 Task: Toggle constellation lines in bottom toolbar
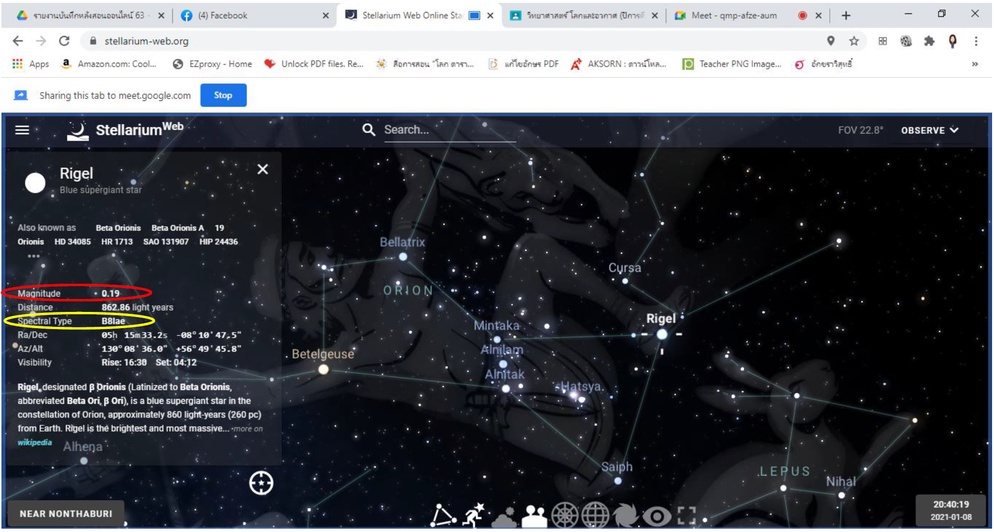click(x=443, y=516)
